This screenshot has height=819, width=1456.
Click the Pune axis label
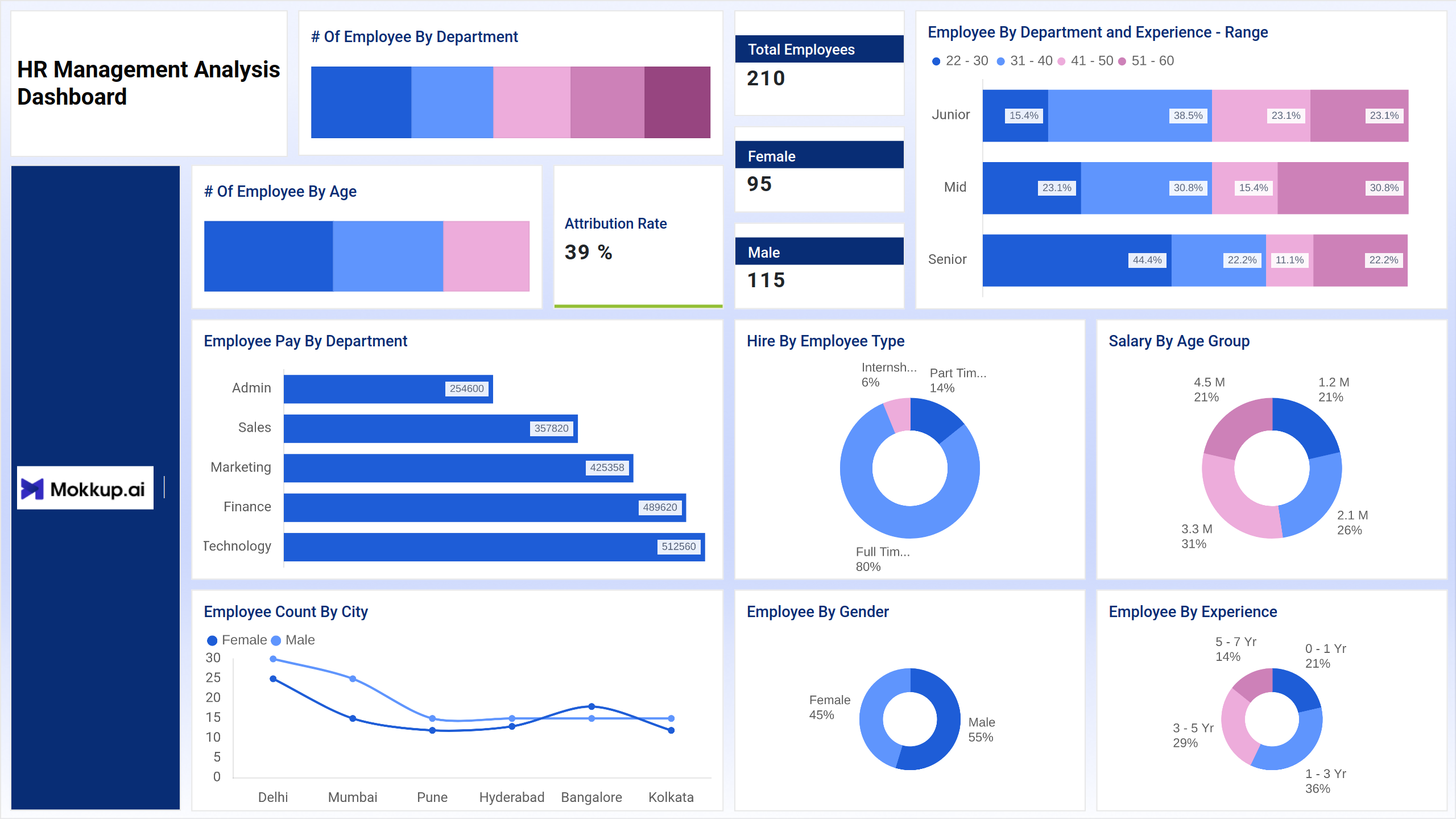(x=432, y=797)
